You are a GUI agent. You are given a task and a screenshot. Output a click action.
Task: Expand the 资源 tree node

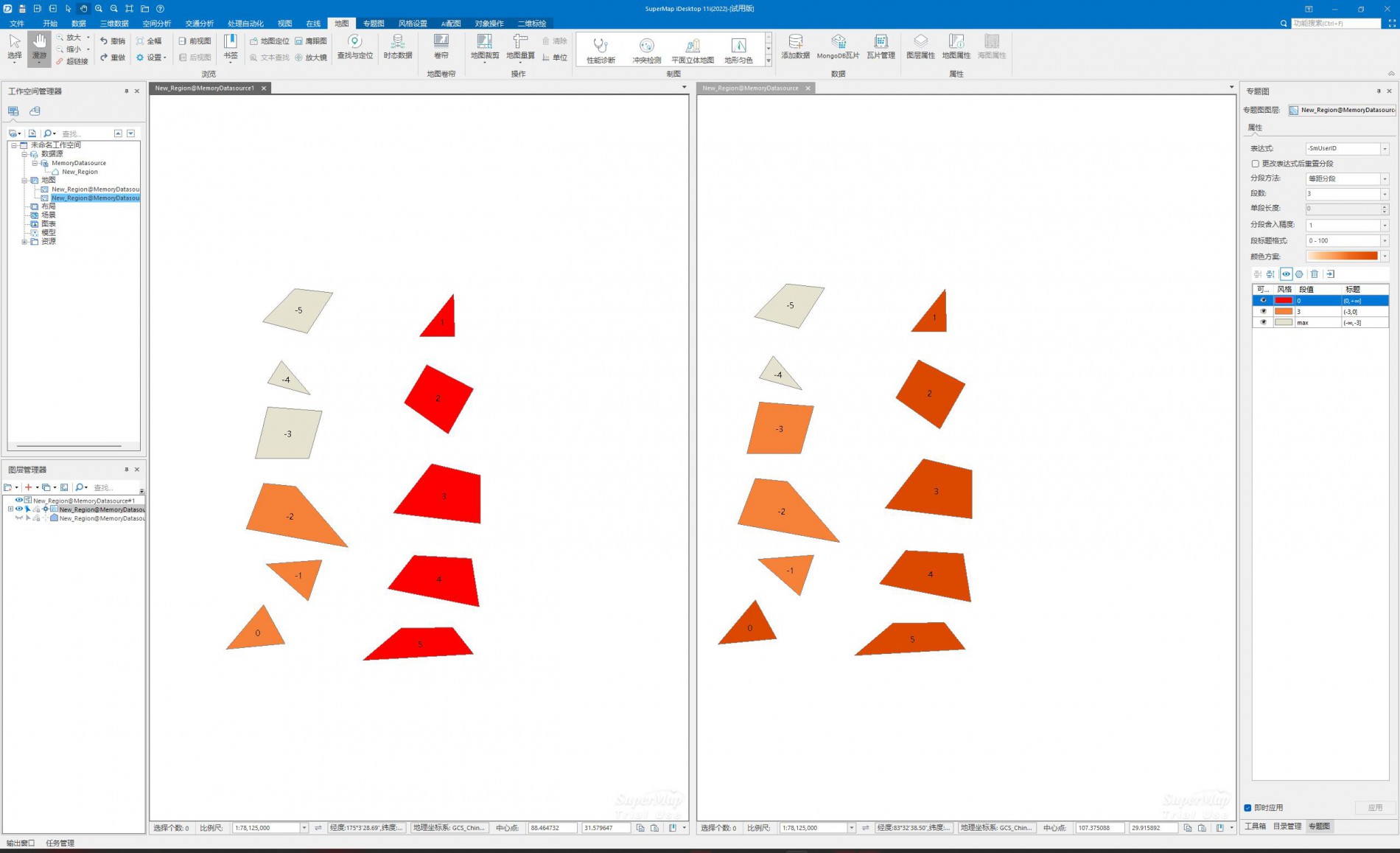[x=24, y=242]
